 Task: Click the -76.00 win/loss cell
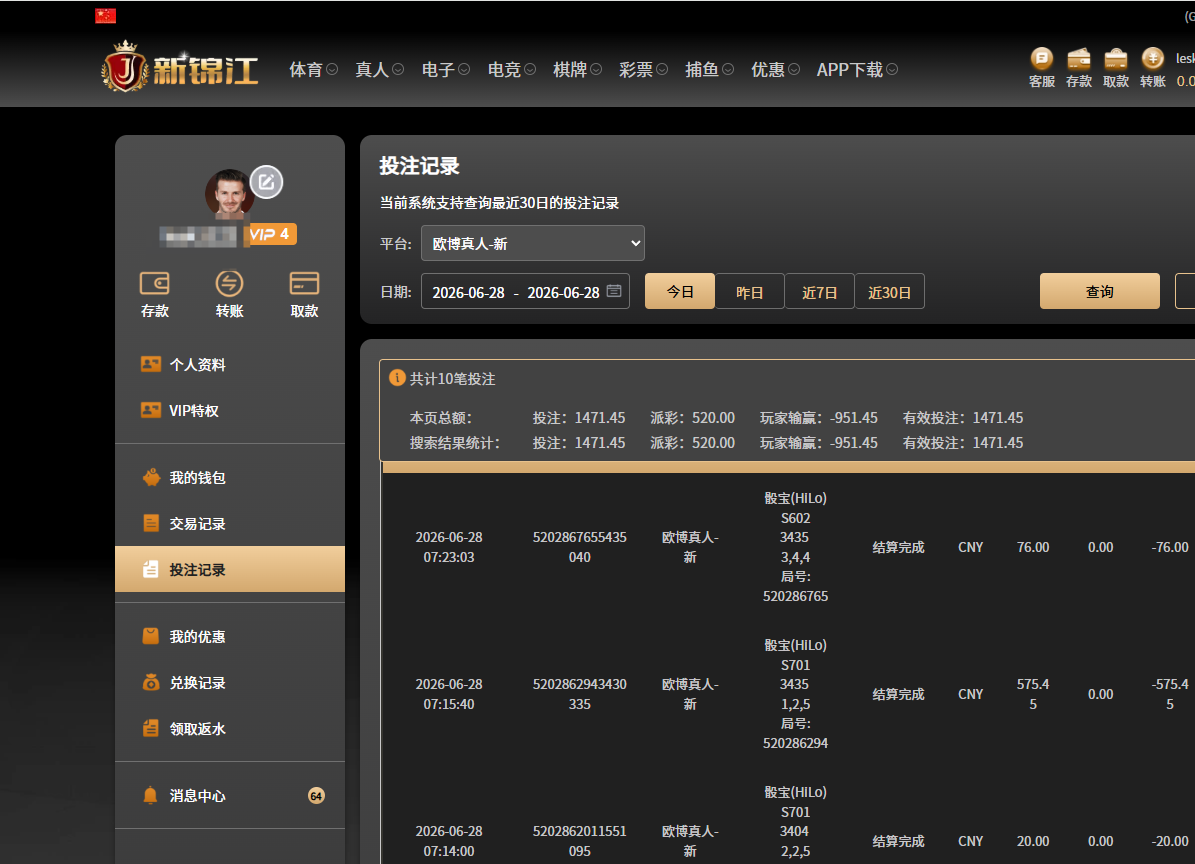[x=1170, y=547]
